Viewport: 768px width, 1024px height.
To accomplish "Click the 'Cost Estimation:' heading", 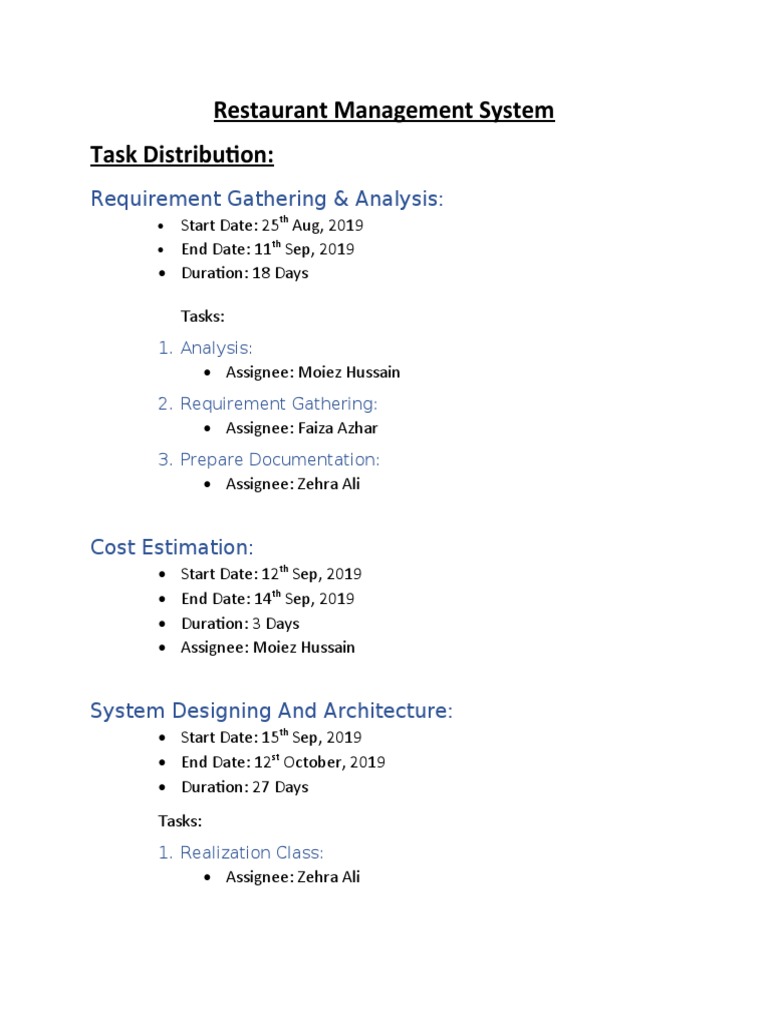I will [x=172, y=547].
